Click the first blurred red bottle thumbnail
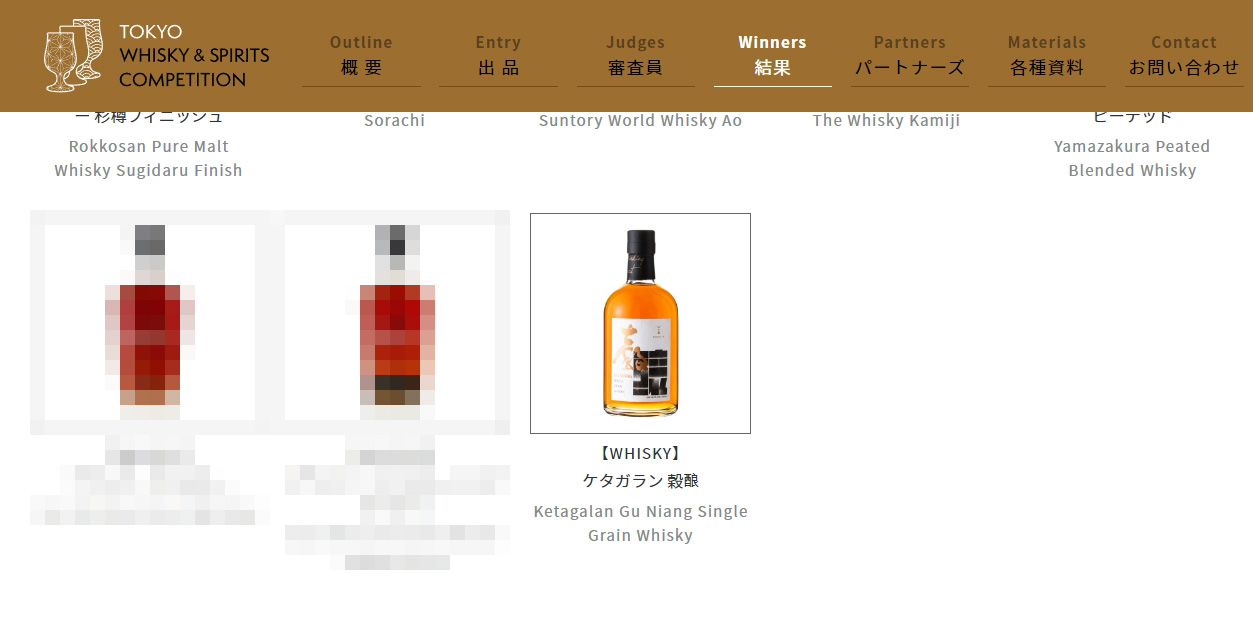 pos(149,322)
